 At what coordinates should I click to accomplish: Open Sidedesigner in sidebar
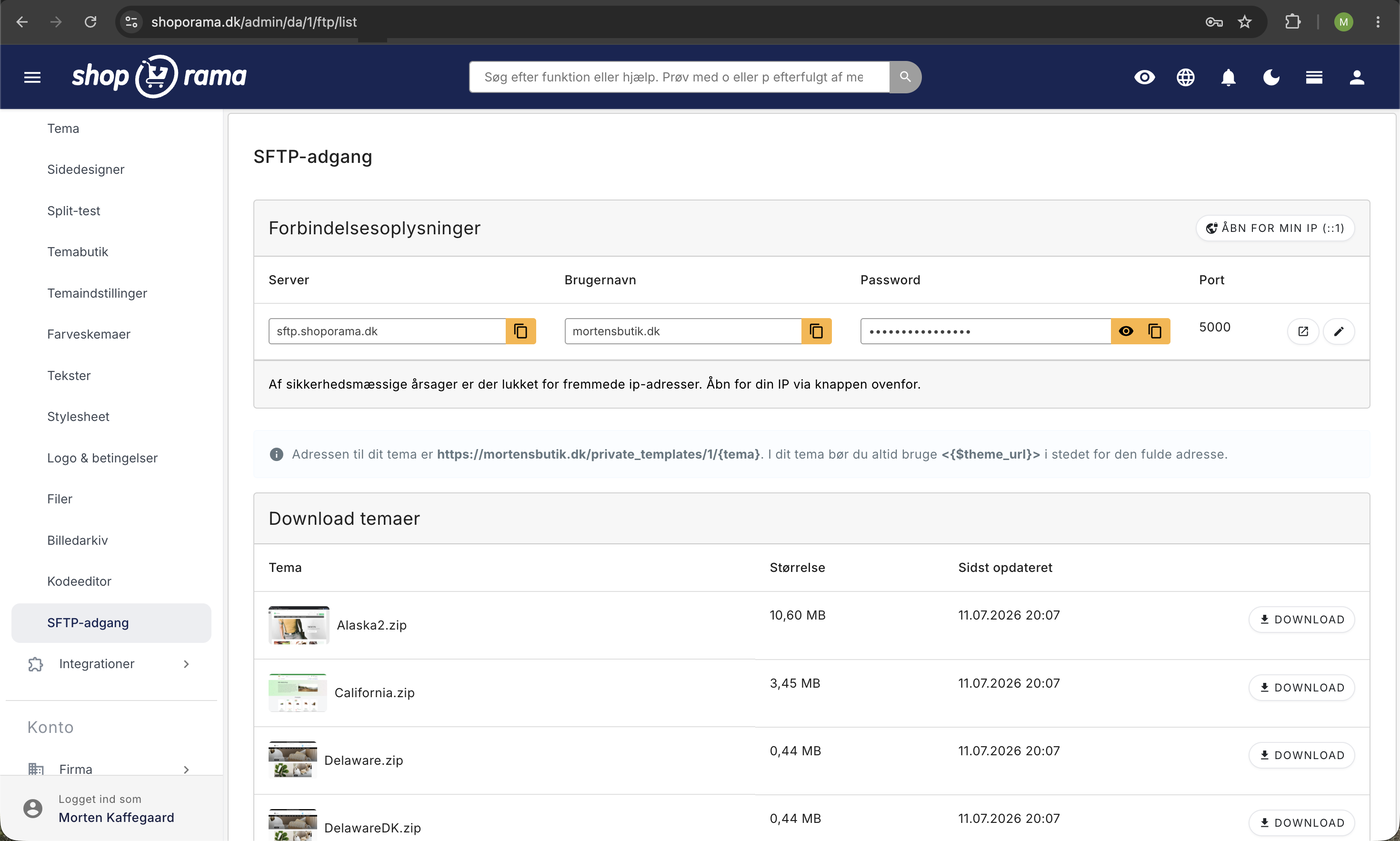[86, 169]
